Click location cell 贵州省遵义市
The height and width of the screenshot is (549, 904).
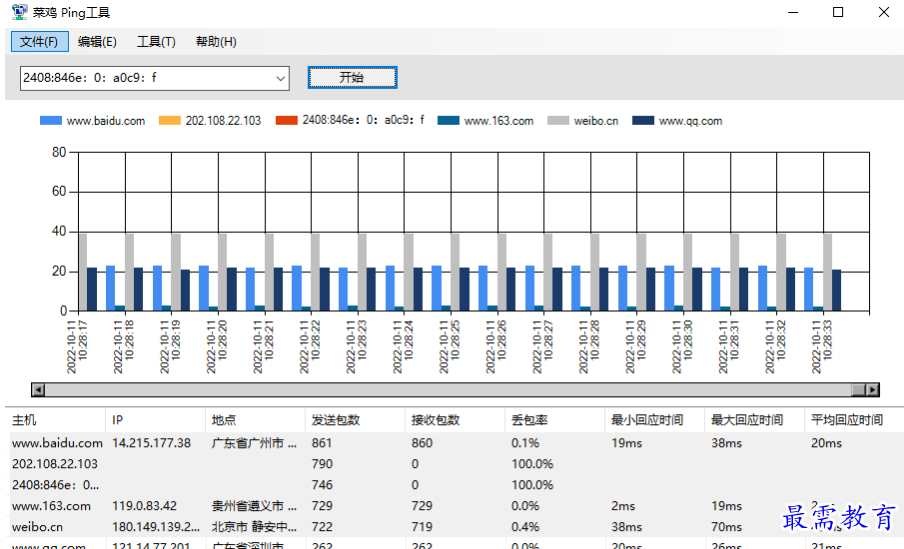tap(254, 506)
